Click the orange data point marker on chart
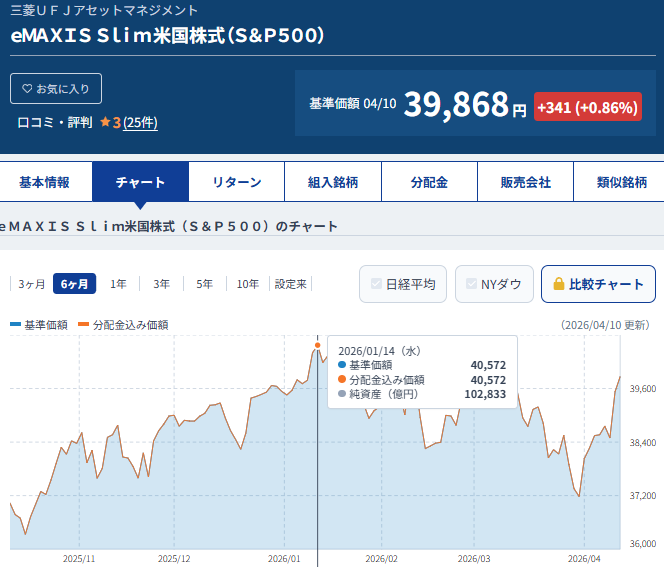The image size is (664, 567). pyautogui.click(x=318, y=346)
